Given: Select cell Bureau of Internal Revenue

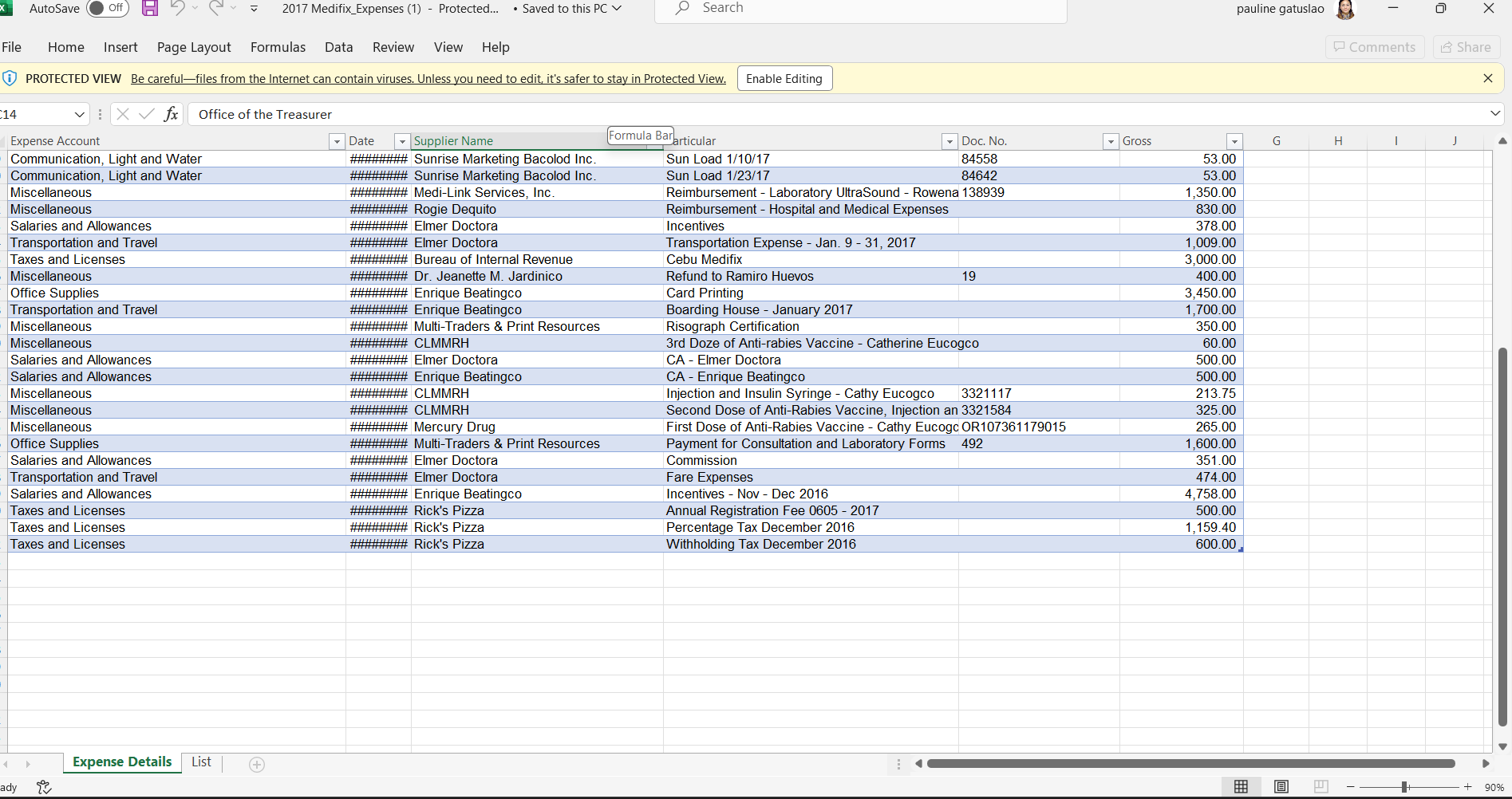Looking at the screenshot, I should [x=537, y=259].
